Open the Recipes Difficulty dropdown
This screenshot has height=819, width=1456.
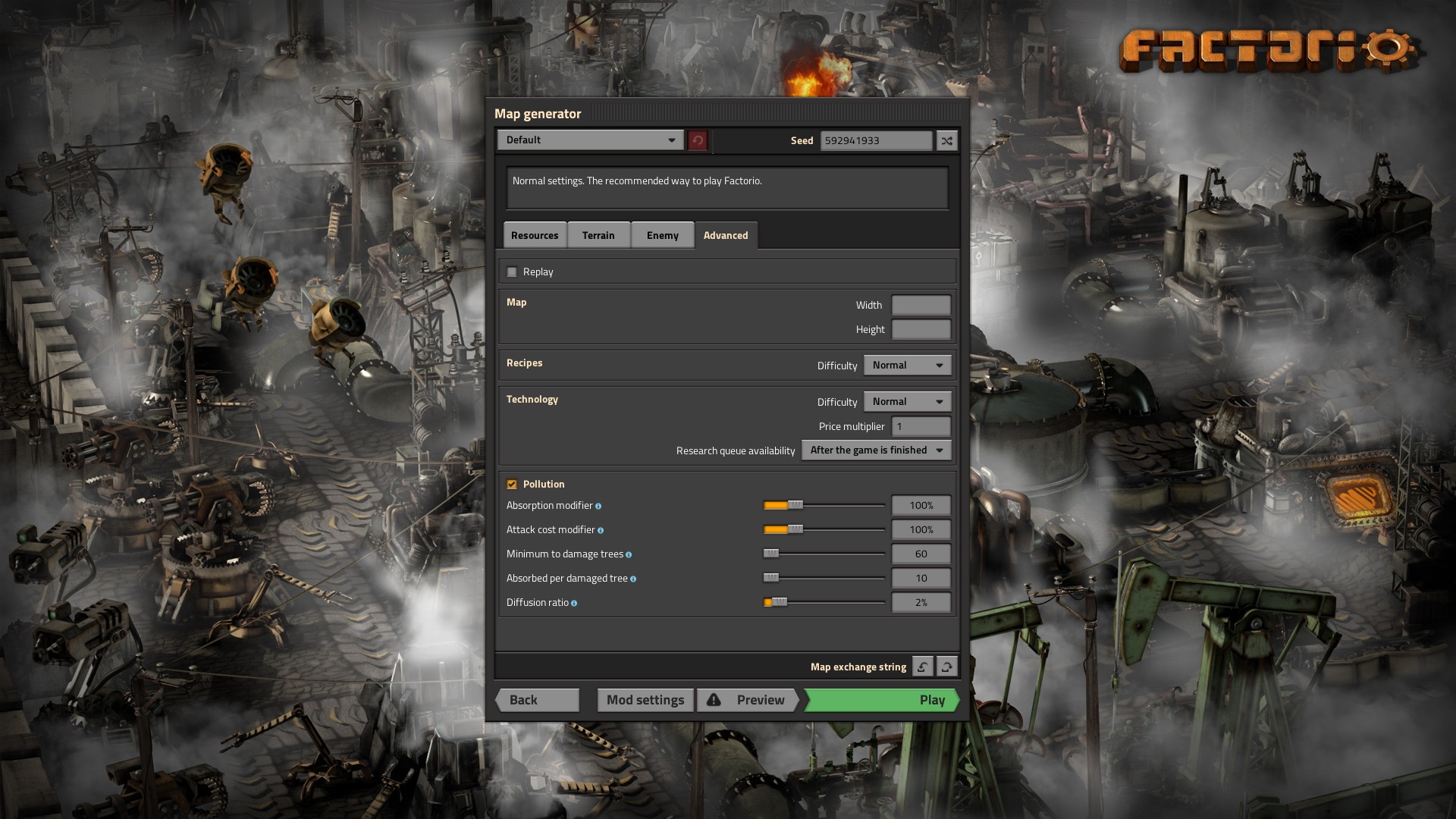(x=907, y=366)
